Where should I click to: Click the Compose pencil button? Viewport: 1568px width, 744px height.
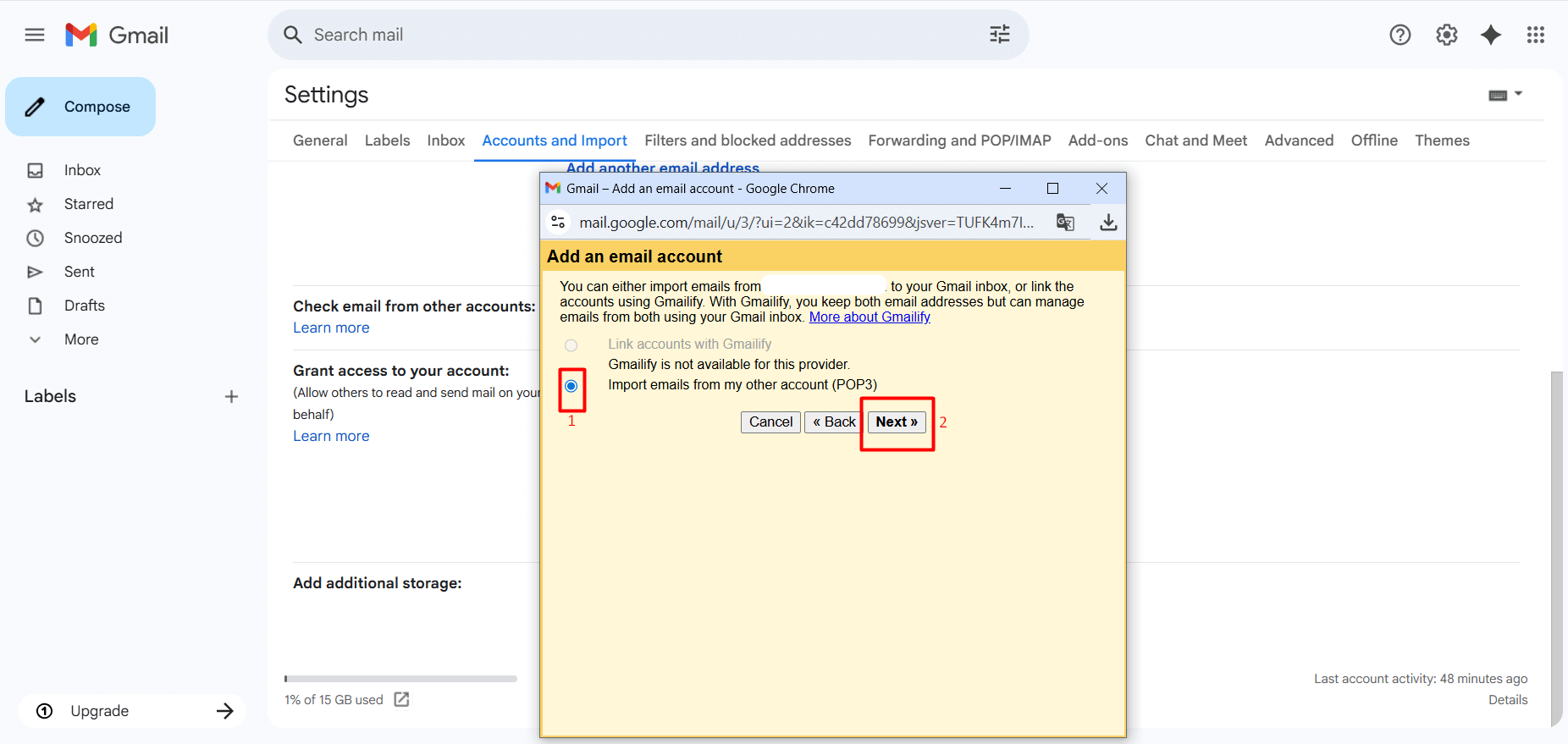(80, 107)
